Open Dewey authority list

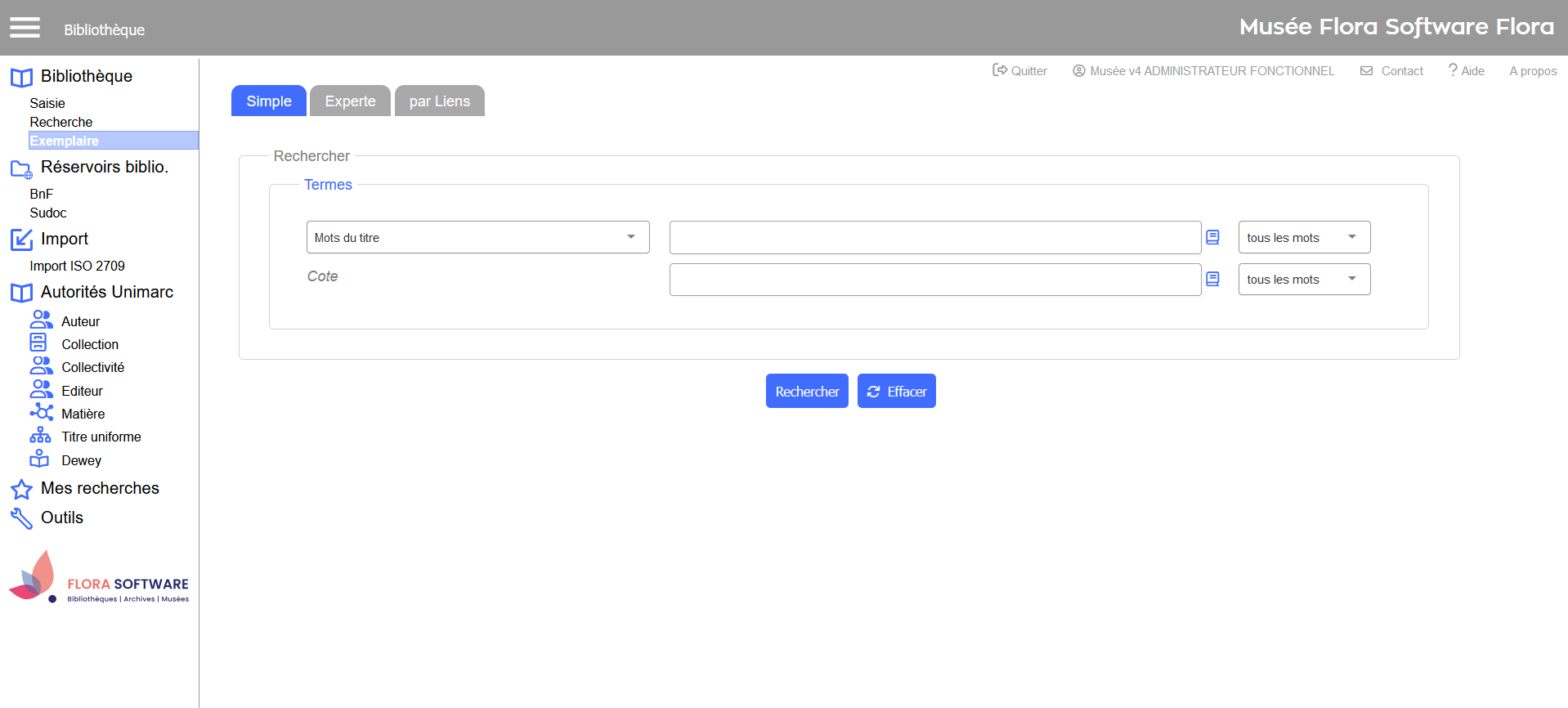(82, 460)
